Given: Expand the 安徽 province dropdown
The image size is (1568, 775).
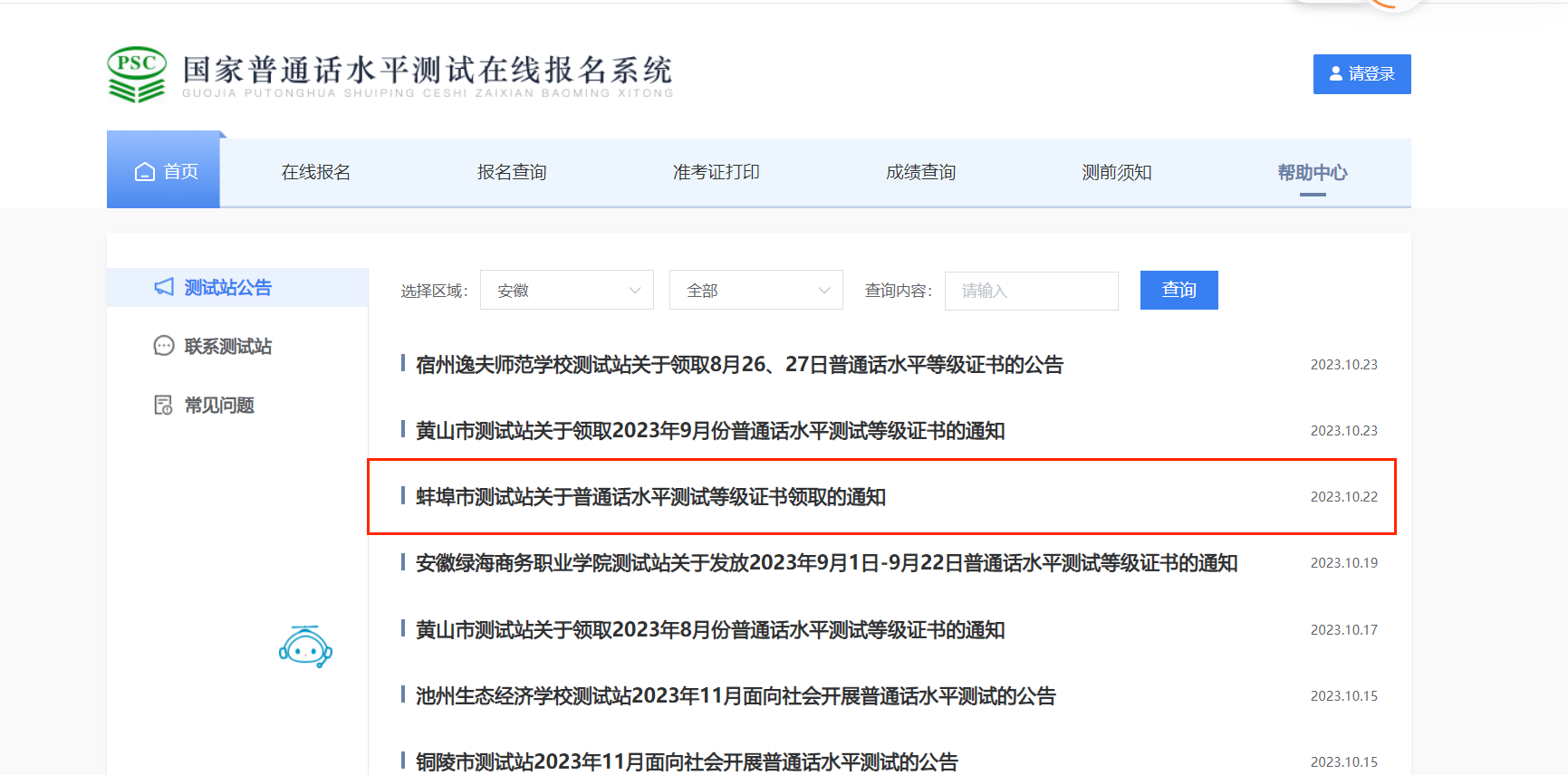Looking at the screenshot, I should pos(565,291).
